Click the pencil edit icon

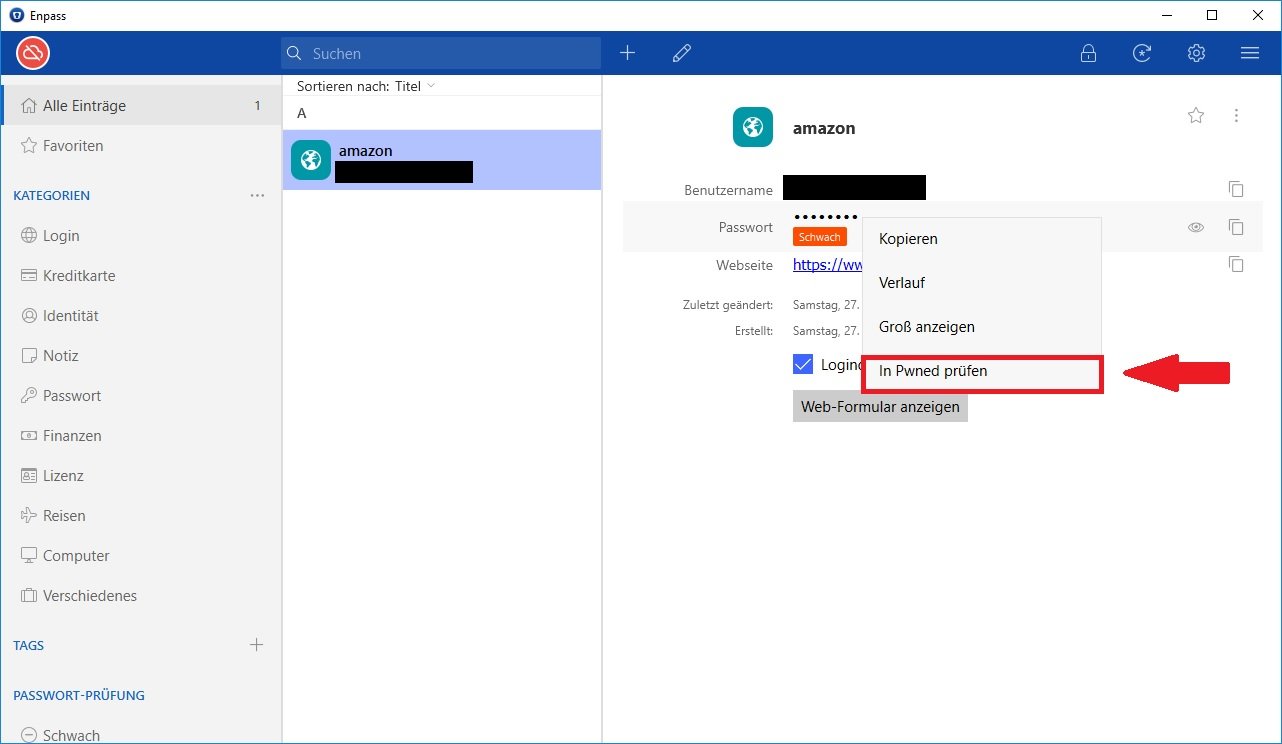click(x=682, y=53)
